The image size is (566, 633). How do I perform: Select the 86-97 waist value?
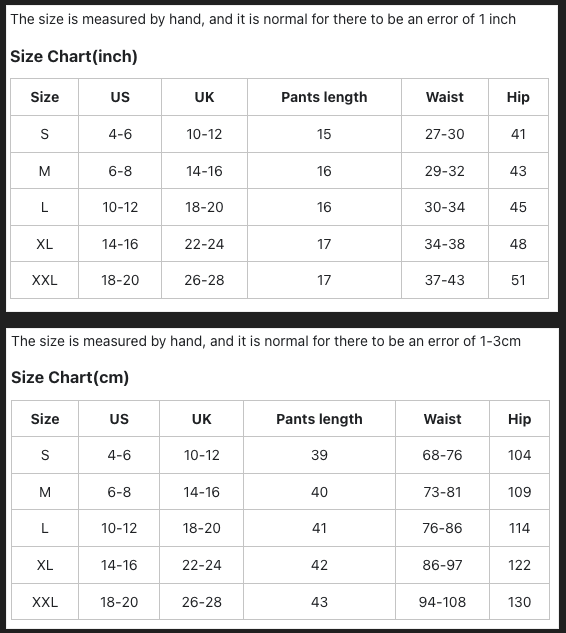tap(442, 565)
